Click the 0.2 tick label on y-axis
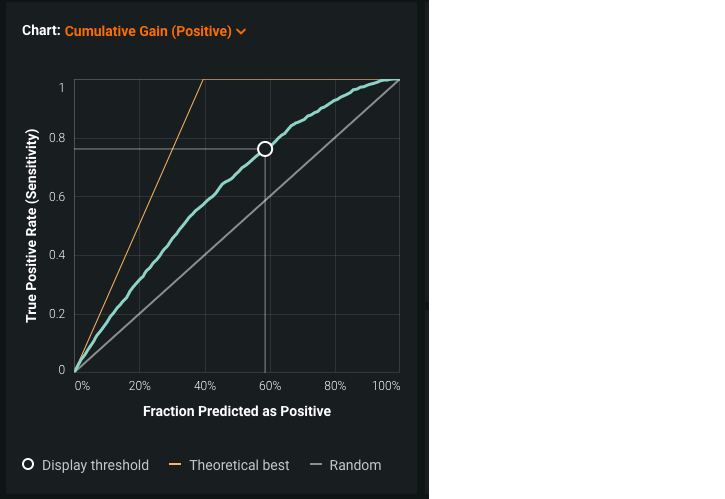 (x=56, y=314)
